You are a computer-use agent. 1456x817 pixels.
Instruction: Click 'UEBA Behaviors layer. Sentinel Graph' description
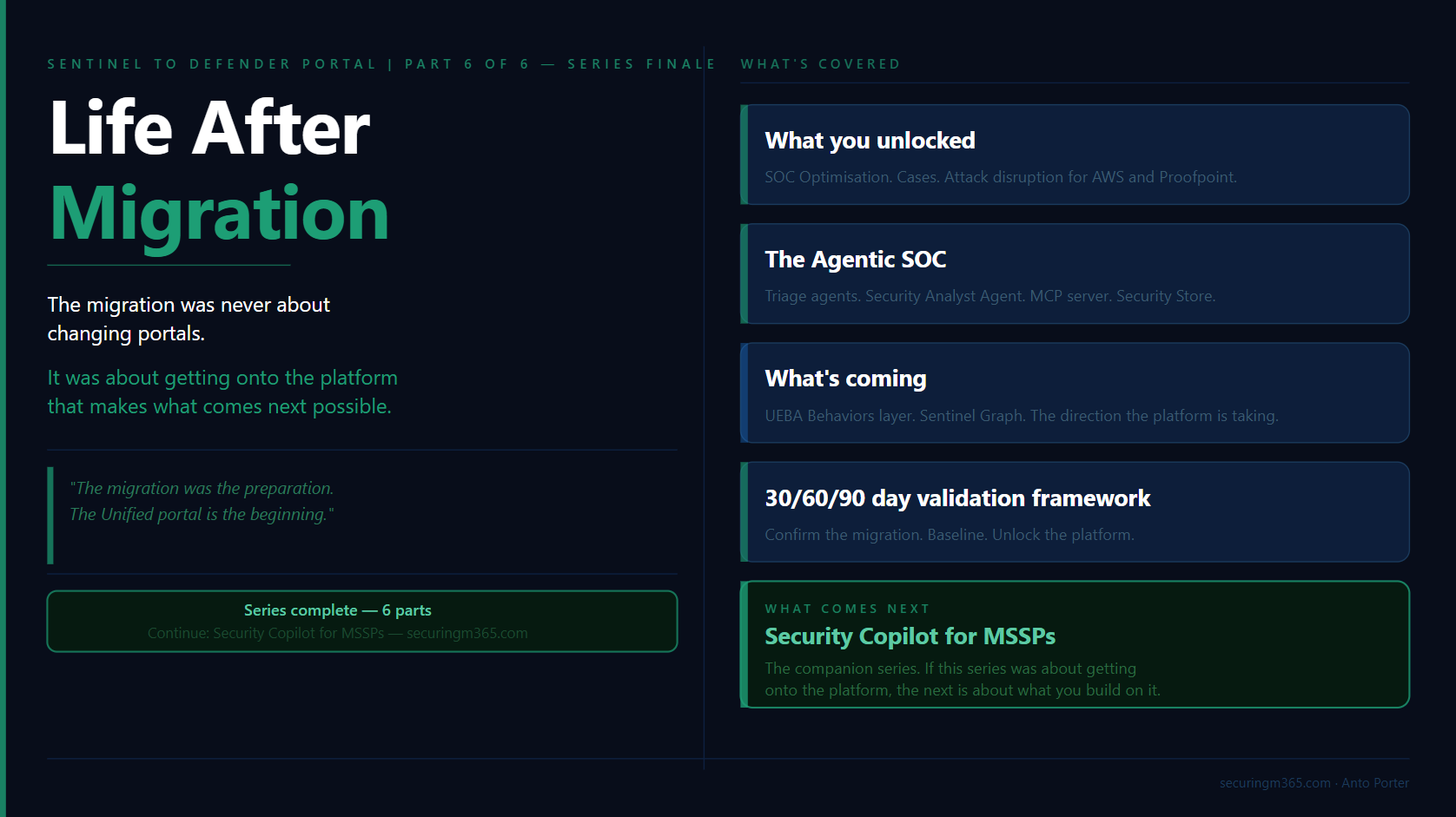coord(1021,416)
